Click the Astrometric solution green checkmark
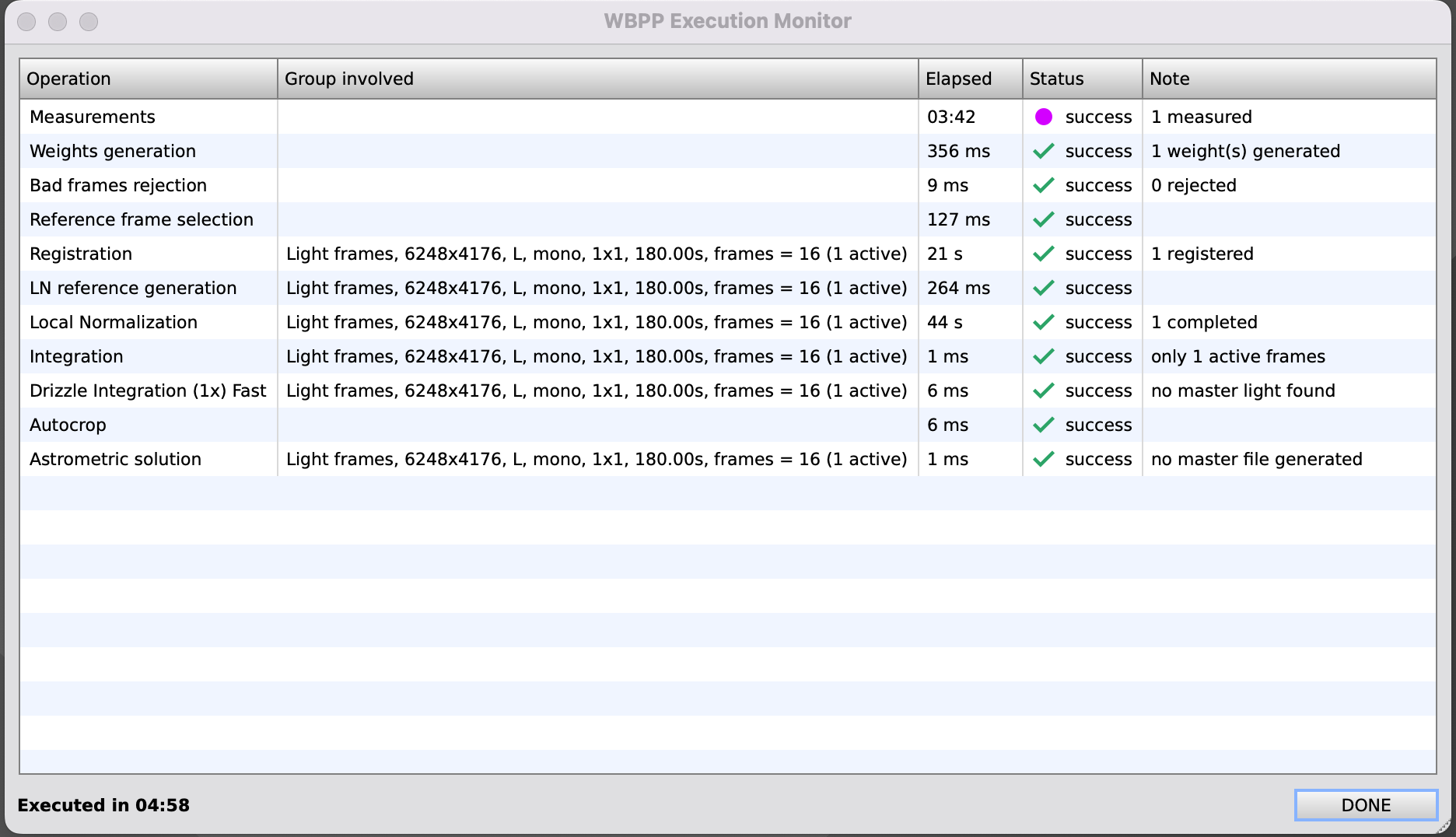 point(1044,459)
